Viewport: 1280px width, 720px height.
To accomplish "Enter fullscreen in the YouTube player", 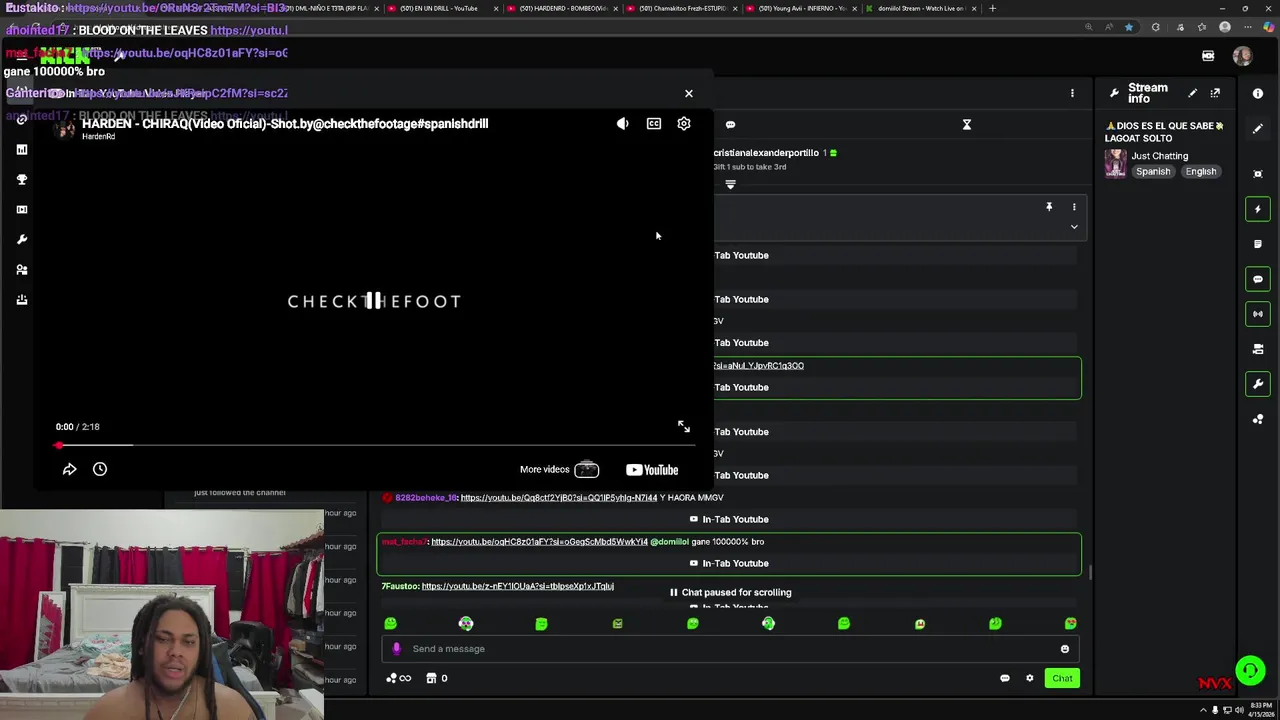I will (x=684, y=427).
